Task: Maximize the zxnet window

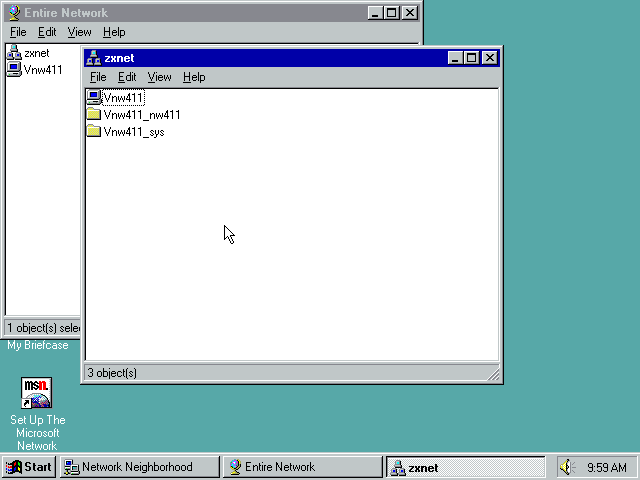Action: click(x=471, y=58)
